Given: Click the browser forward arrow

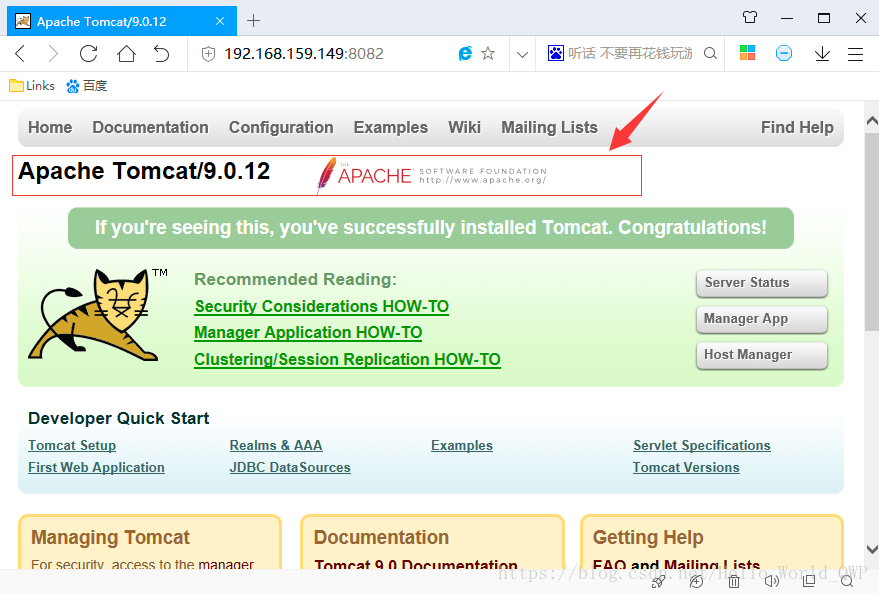Looking at the screenshot, I should [x=53, y=54].
